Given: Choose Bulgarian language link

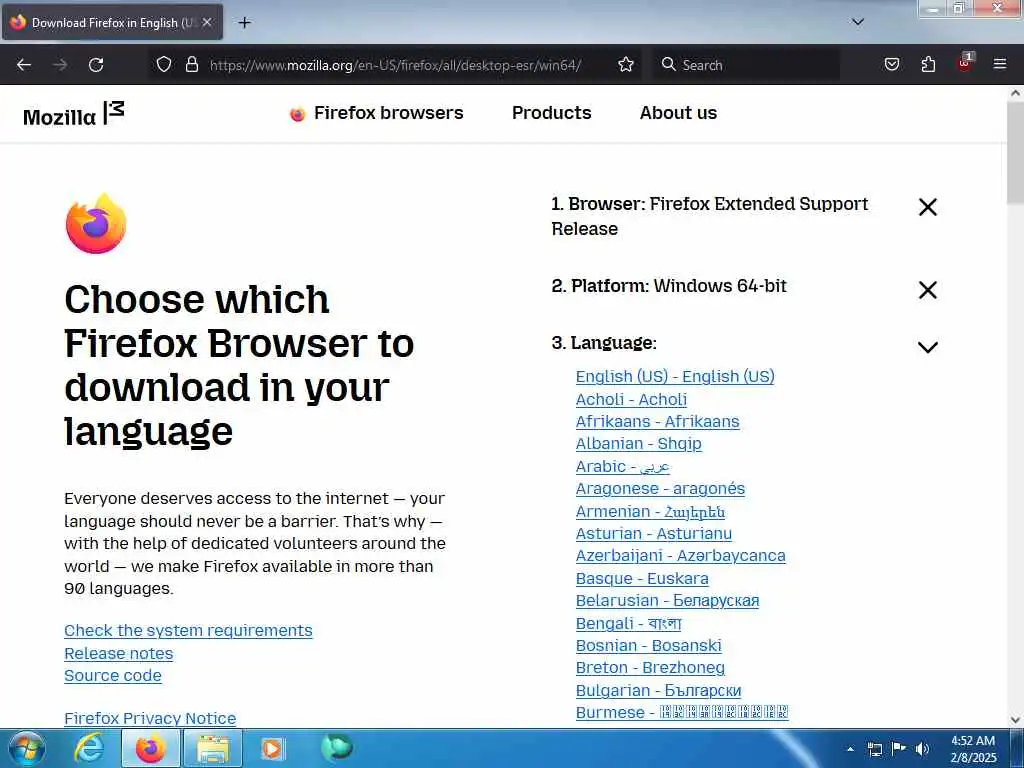Looking at the screenshot, I should pos(658,690).
